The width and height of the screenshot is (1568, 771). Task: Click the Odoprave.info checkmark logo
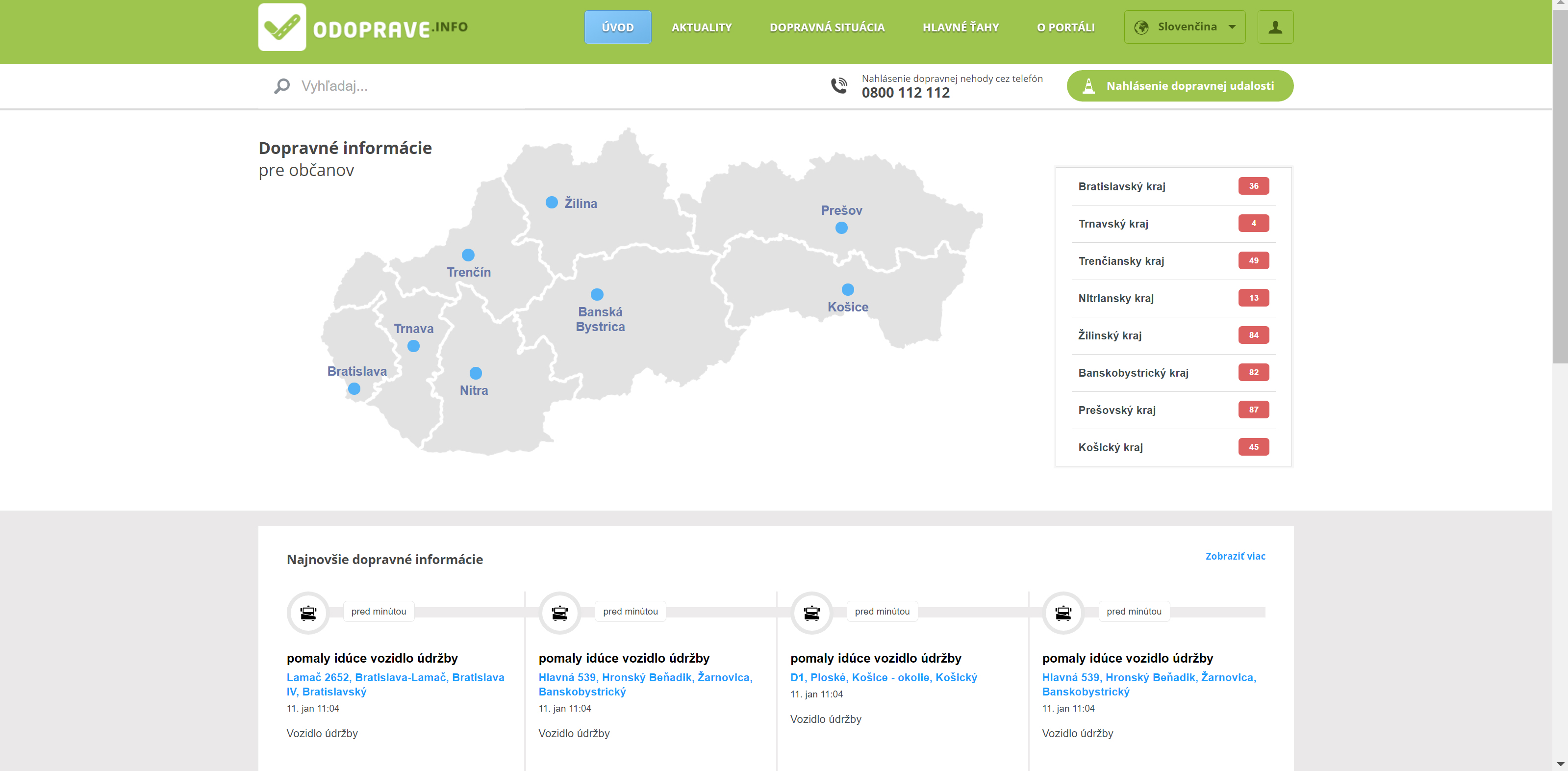coord(282,27)
